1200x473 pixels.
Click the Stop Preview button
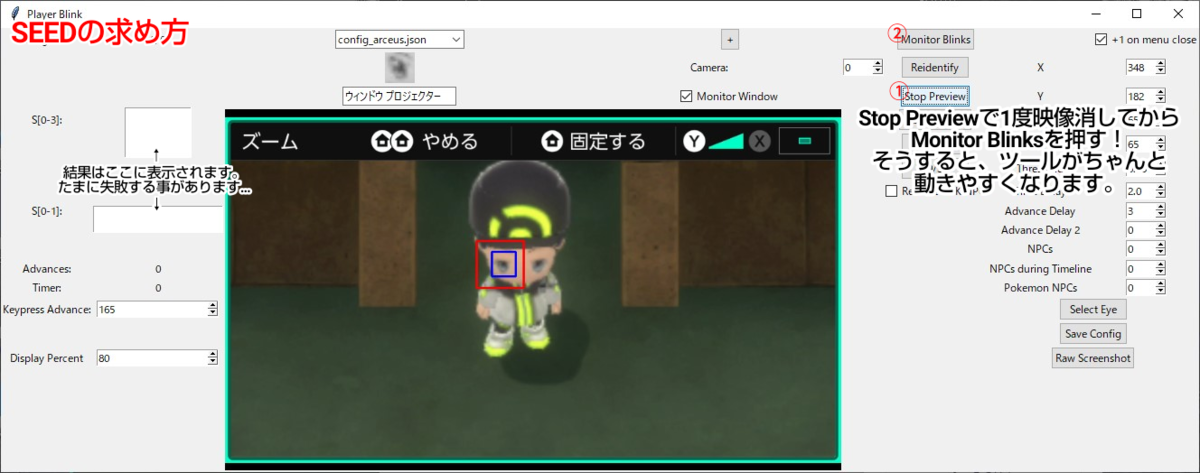tap(935, 96)
